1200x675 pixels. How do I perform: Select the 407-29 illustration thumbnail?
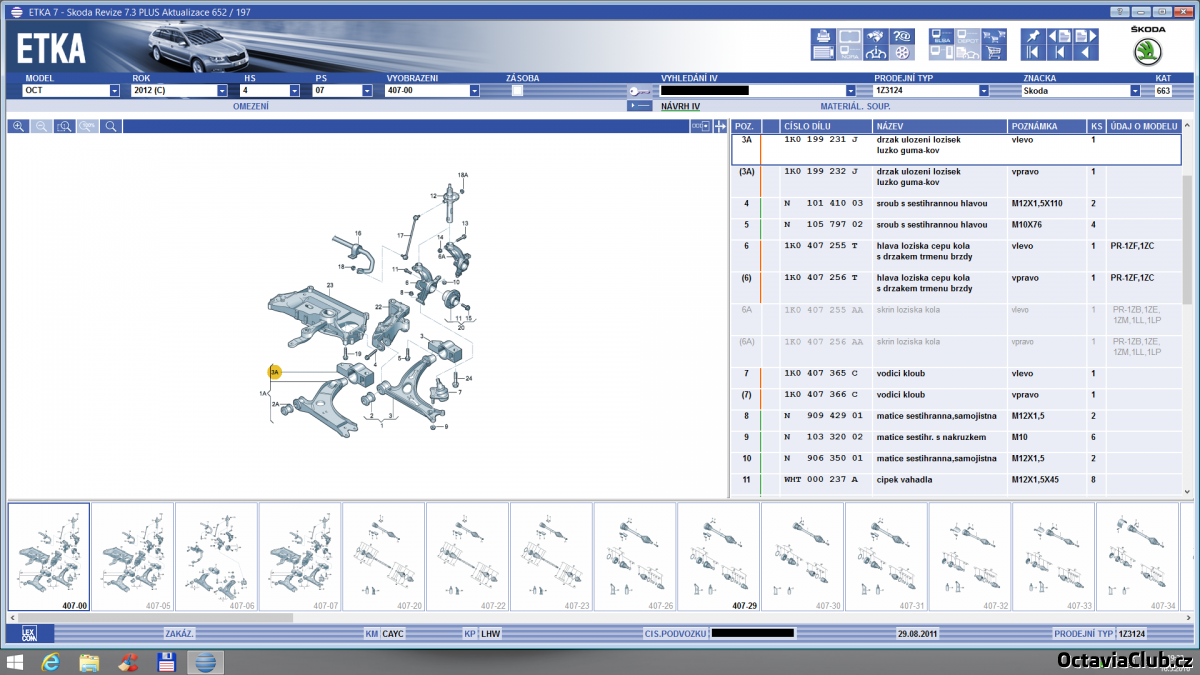pyautogui.click(x=718, y=557)
